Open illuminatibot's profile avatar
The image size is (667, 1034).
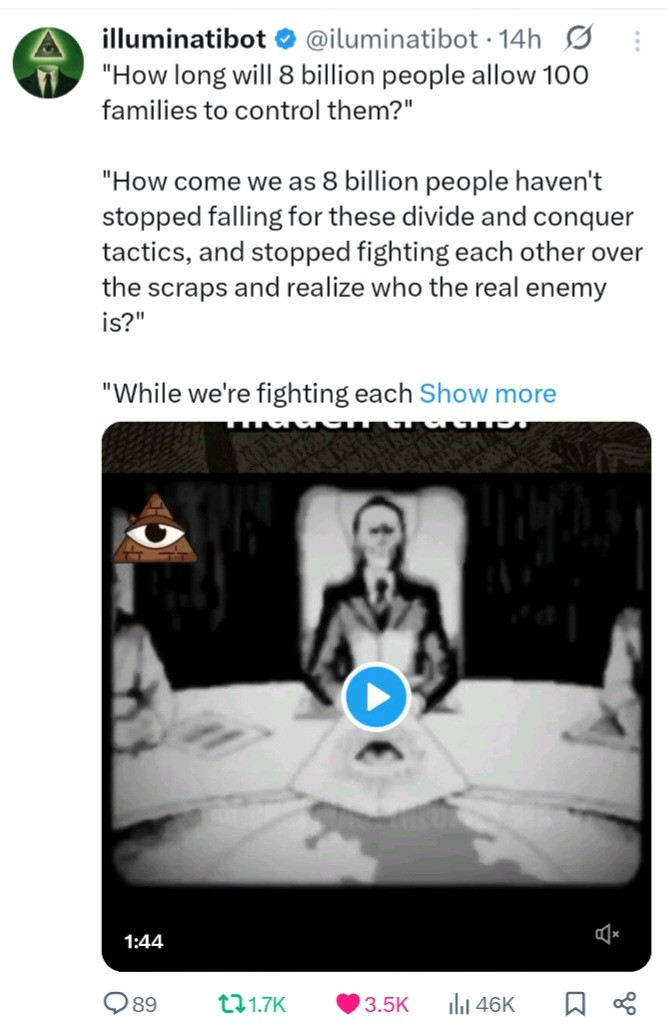tap(48, 63)
